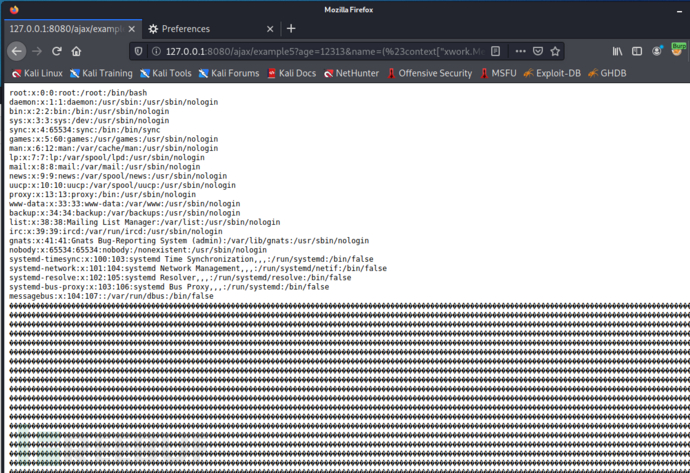Open a new tab with plus button

click(291, 29)
